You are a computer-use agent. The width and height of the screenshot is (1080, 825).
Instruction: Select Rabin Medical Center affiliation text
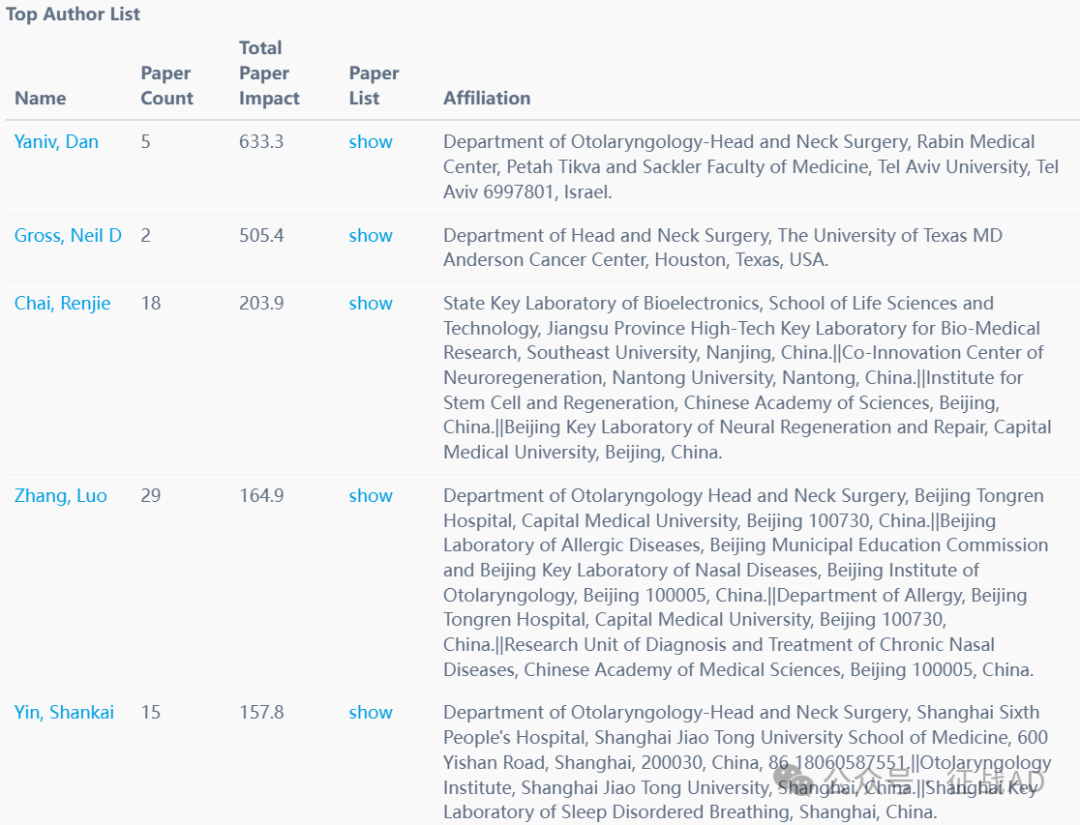(x=751, y=167)
